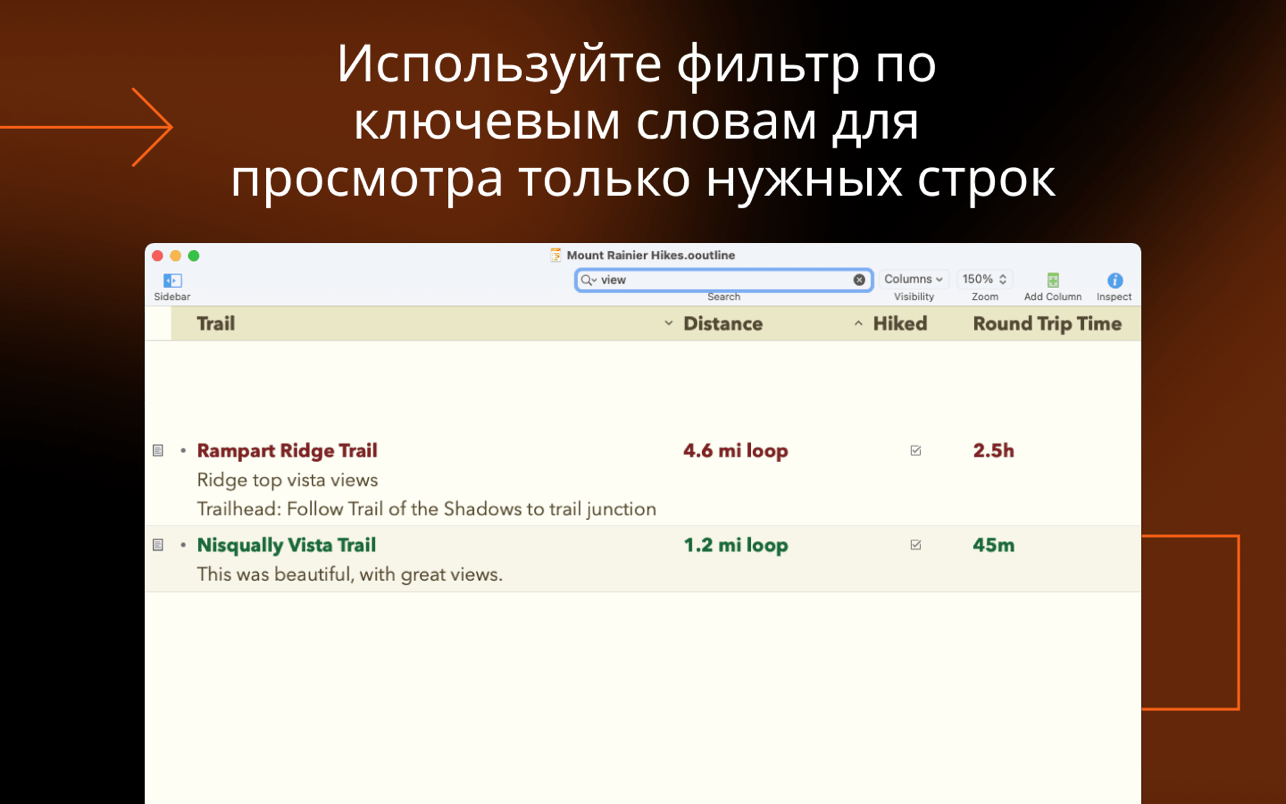Screen dimensions: 1286x804
Task: Open the 150% zoom level selector
Action: 984,280
